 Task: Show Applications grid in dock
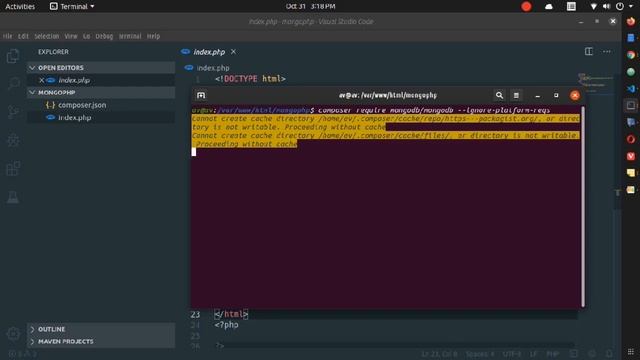pyautogui.click(x=631, y=351)
